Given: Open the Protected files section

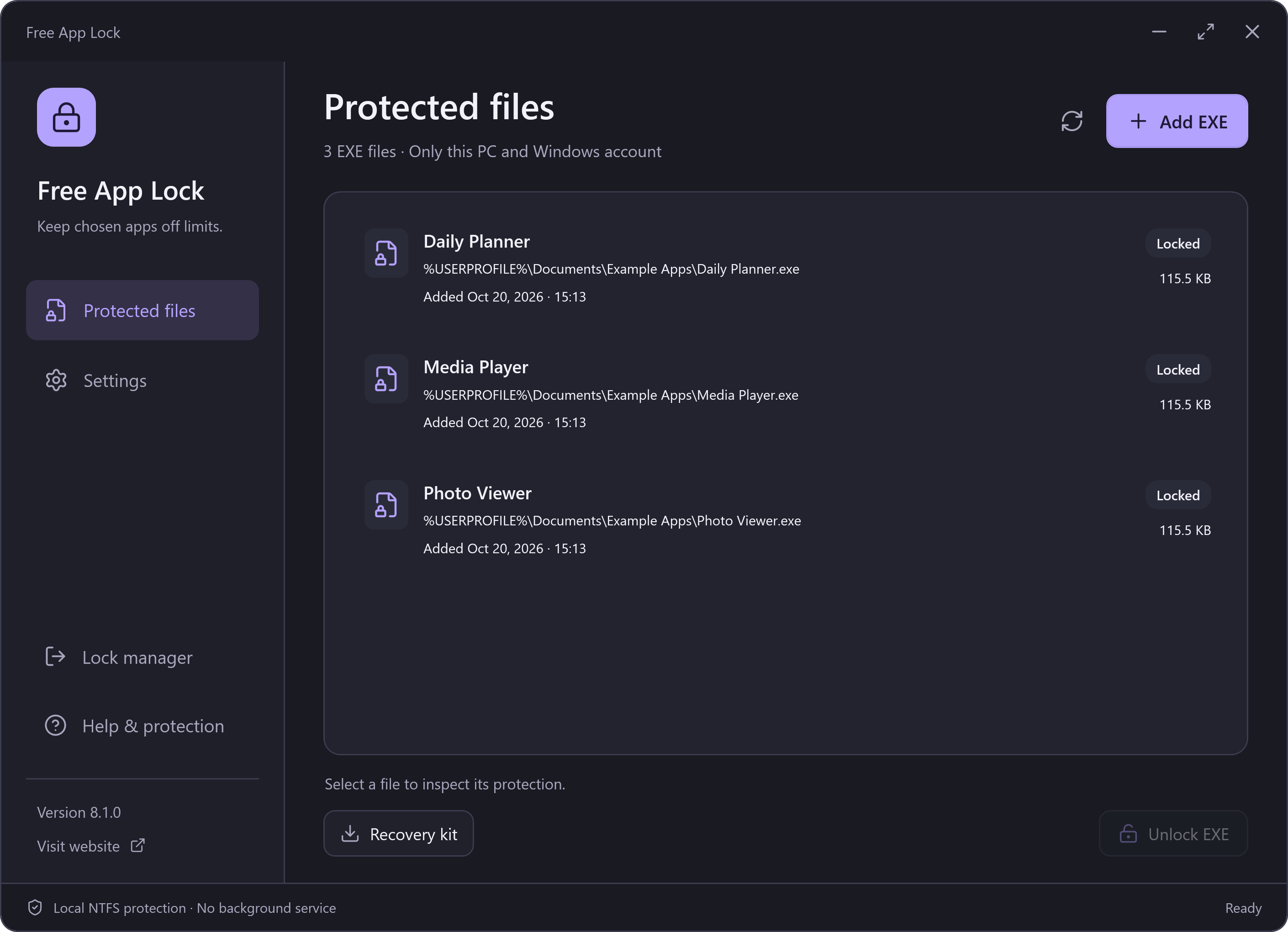Looking at the screenshot, I should (143, 310).
